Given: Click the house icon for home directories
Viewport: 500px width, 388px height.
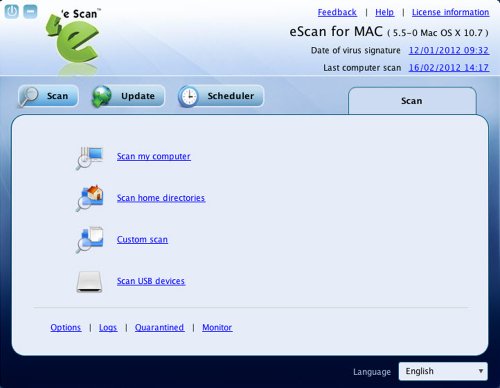Looking at the screenshot, I should click(x=89, y=198).
